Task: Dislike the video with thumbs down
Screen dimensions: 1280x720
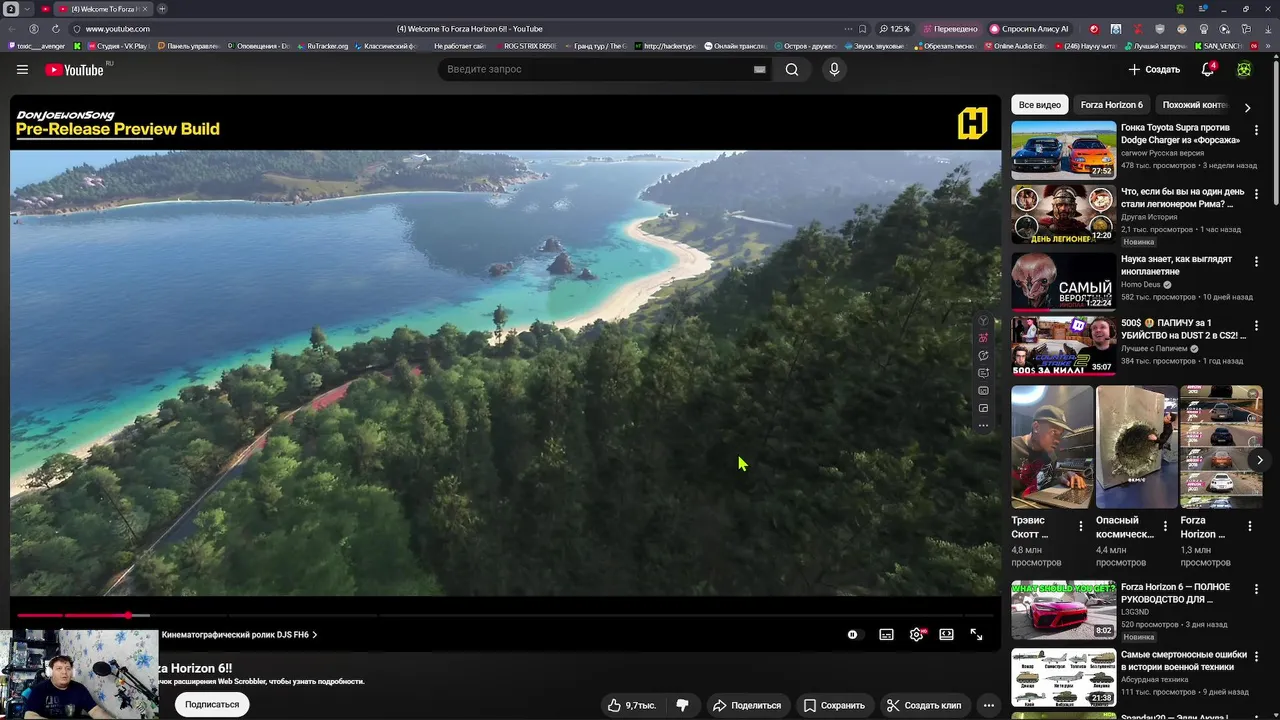Action: point(682,705)
